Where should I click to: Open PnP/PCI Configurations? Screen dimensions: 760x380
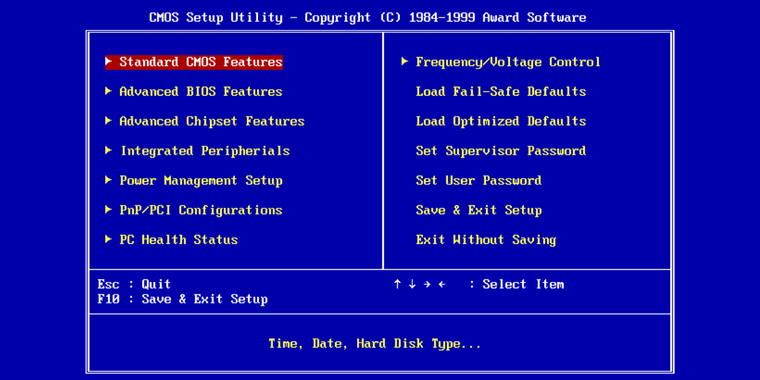(x=201, y=210)
